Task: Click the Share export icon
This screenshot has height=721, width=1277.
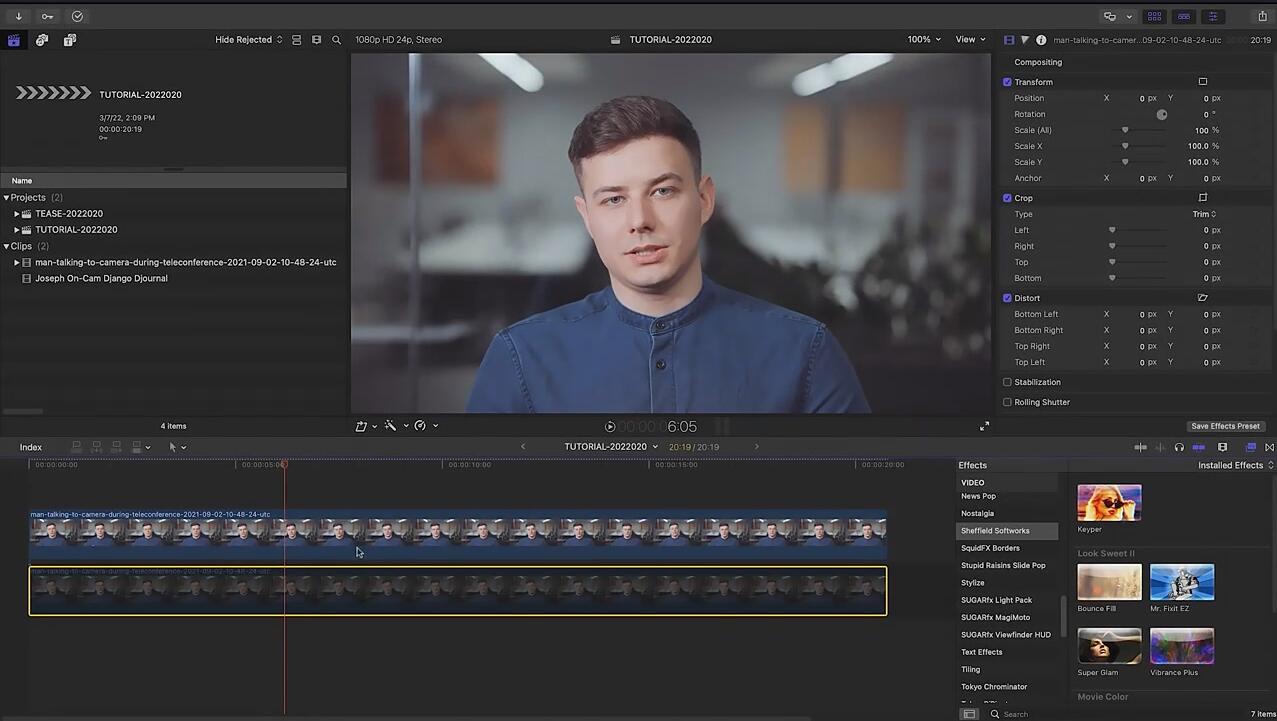Action: click(1263, 16)
